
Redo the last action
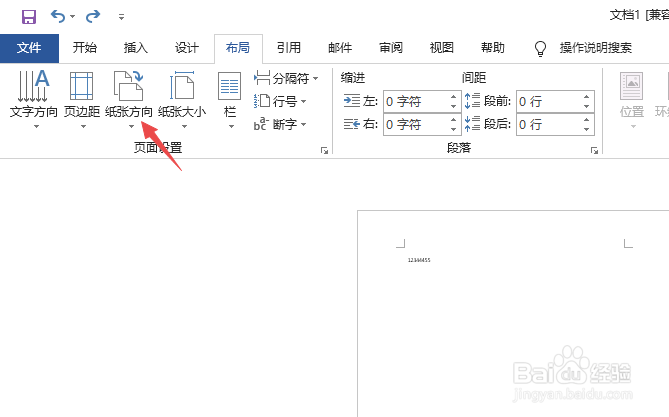[93, 17]
